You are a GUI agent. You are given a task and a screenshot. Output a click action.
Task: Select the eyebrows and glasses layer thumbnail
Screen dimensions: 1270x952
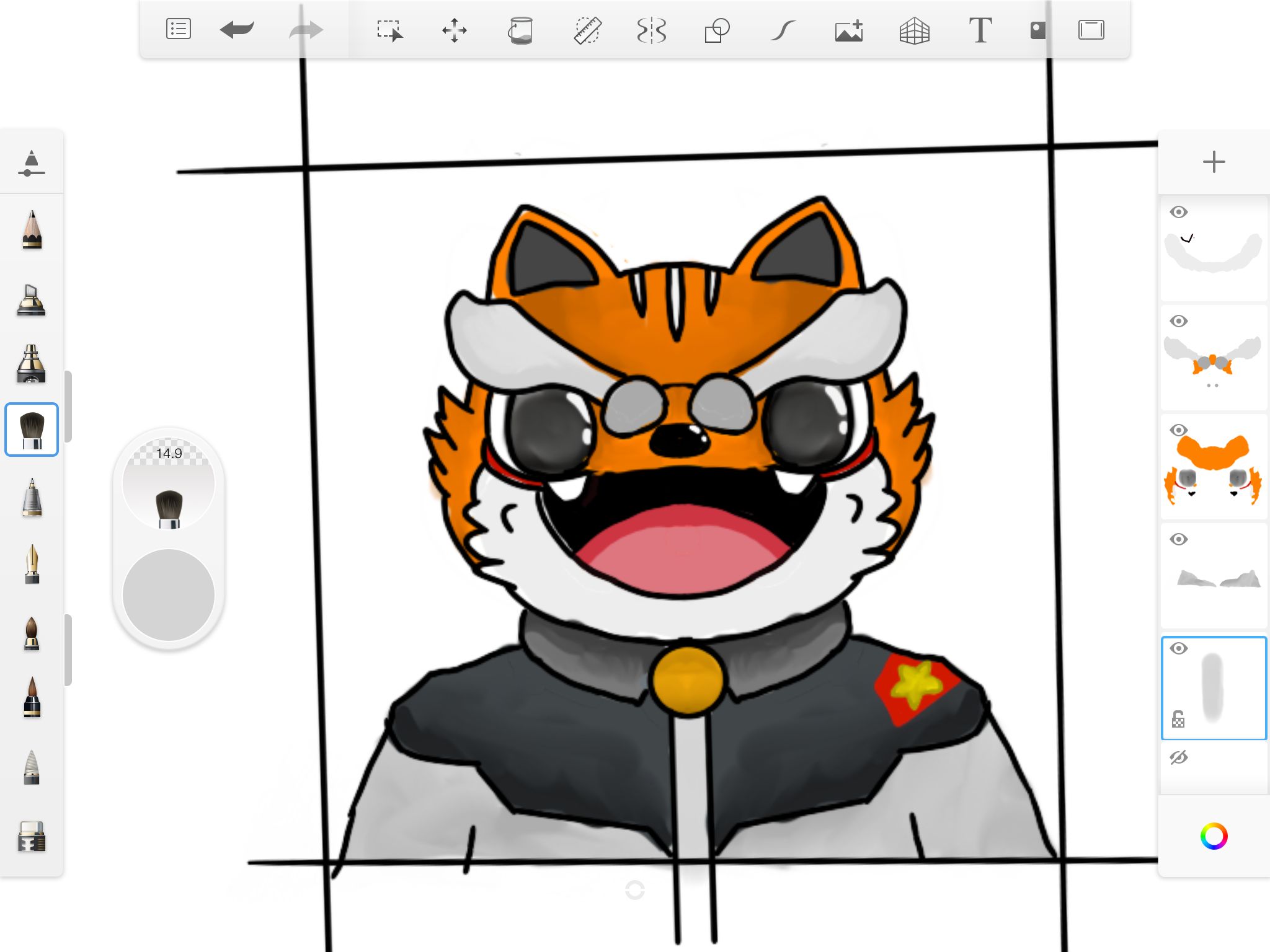(x=1214, y=357)
